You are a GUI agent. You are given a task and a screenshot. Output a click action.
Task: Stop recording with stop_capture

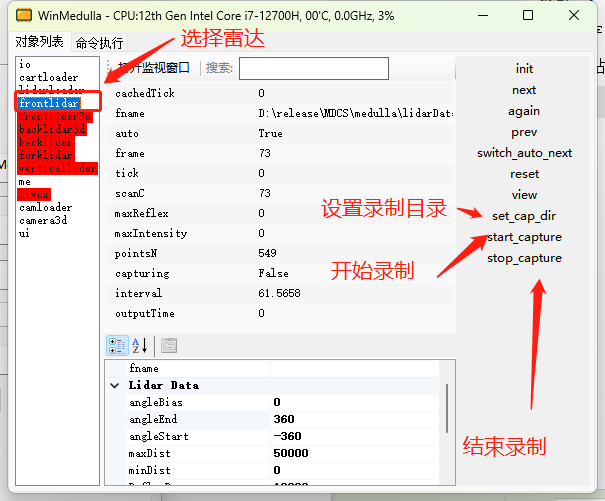pyautogui.click(x=524, y=258)
